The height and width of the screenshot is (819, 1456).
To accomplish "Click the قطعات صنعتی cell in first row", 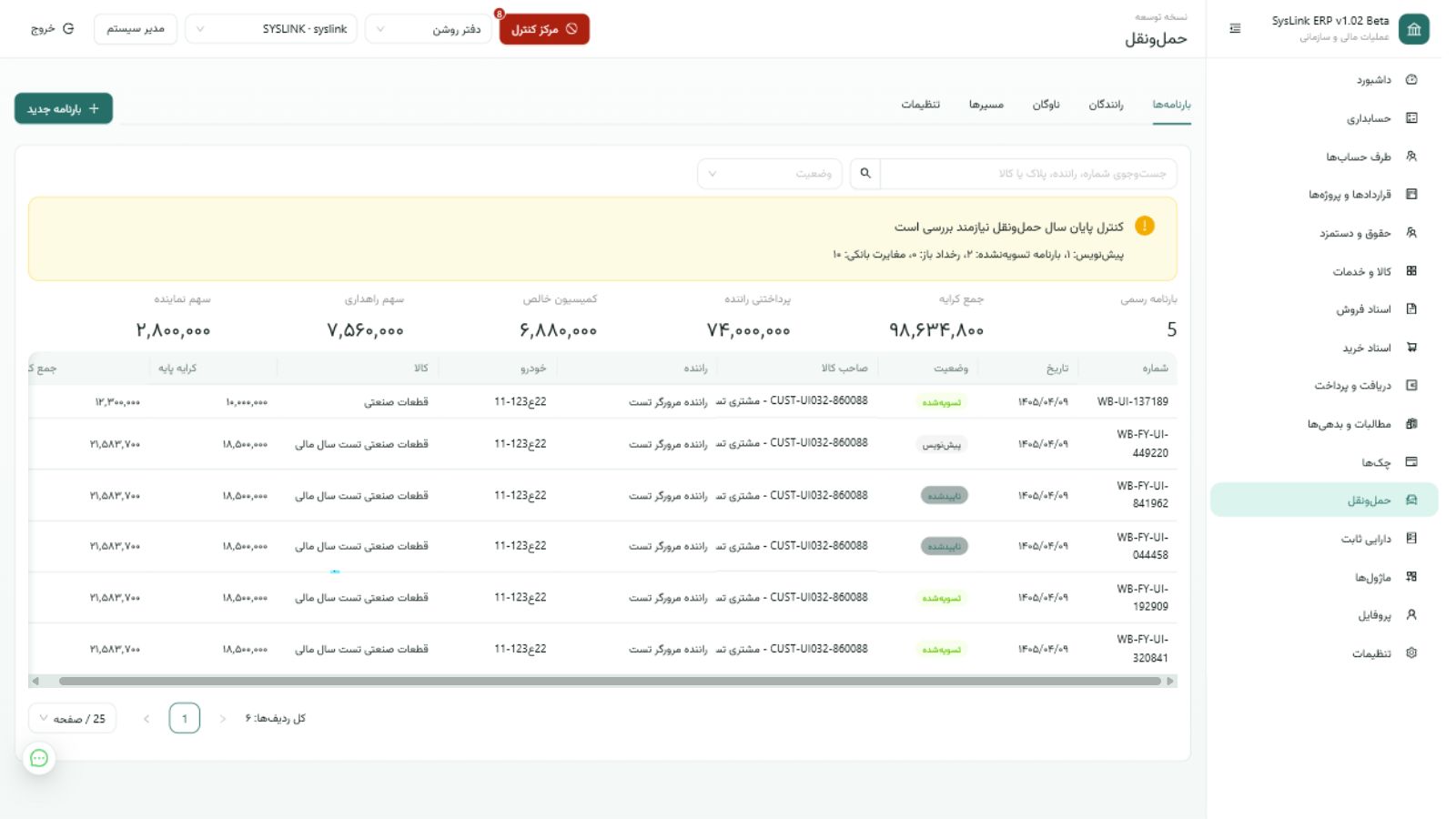I will [x=396, y=401].
